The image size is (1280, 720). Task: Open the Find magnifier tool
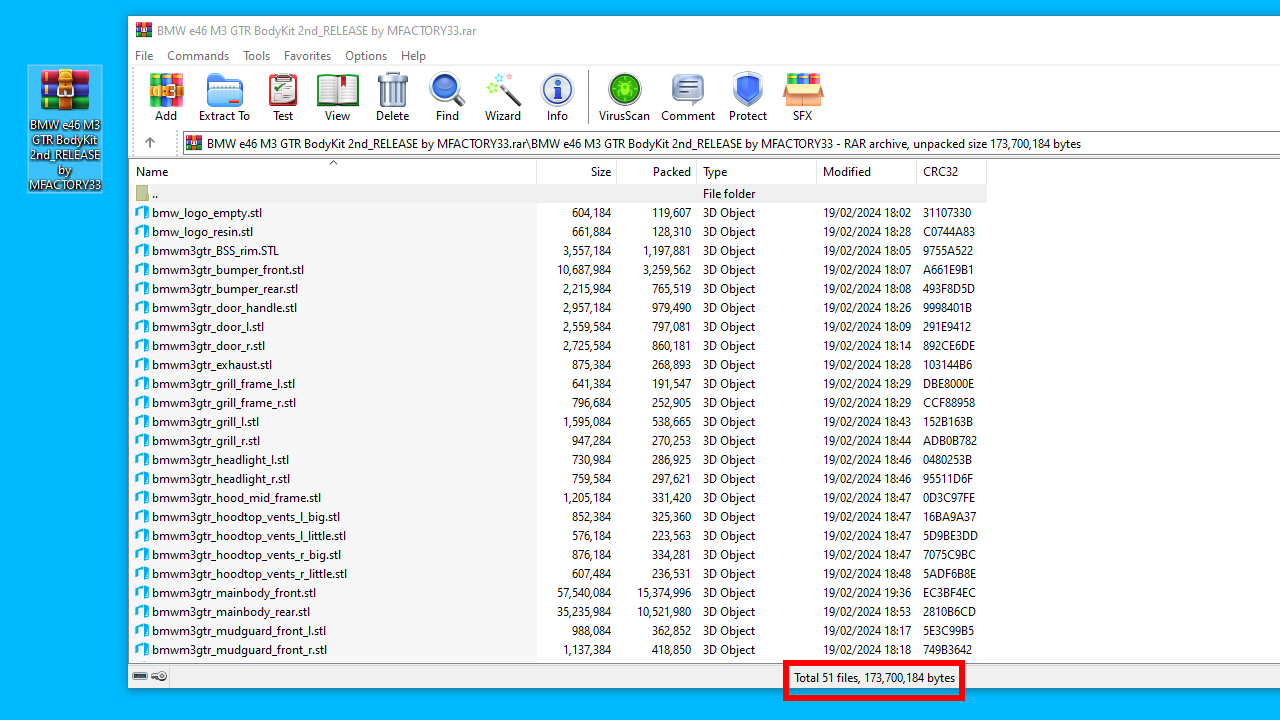pyautogui.click(x=447, y=97)
